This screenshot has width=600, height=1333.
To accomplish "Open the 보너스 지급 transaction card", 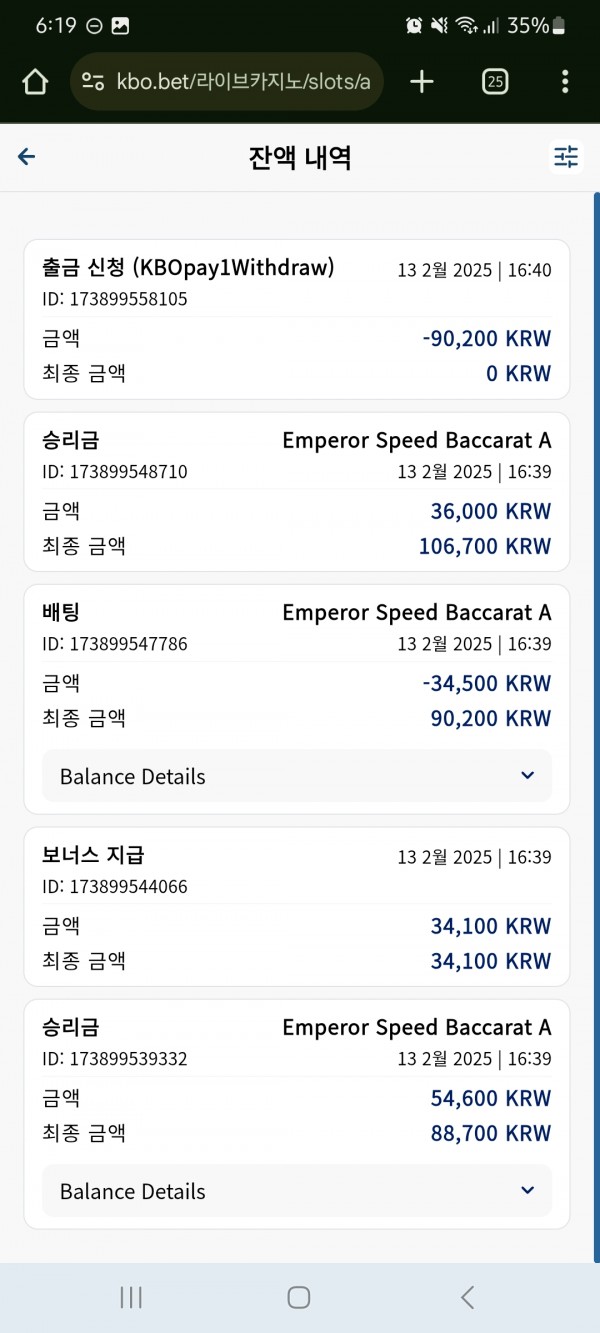I will [297, 907].
